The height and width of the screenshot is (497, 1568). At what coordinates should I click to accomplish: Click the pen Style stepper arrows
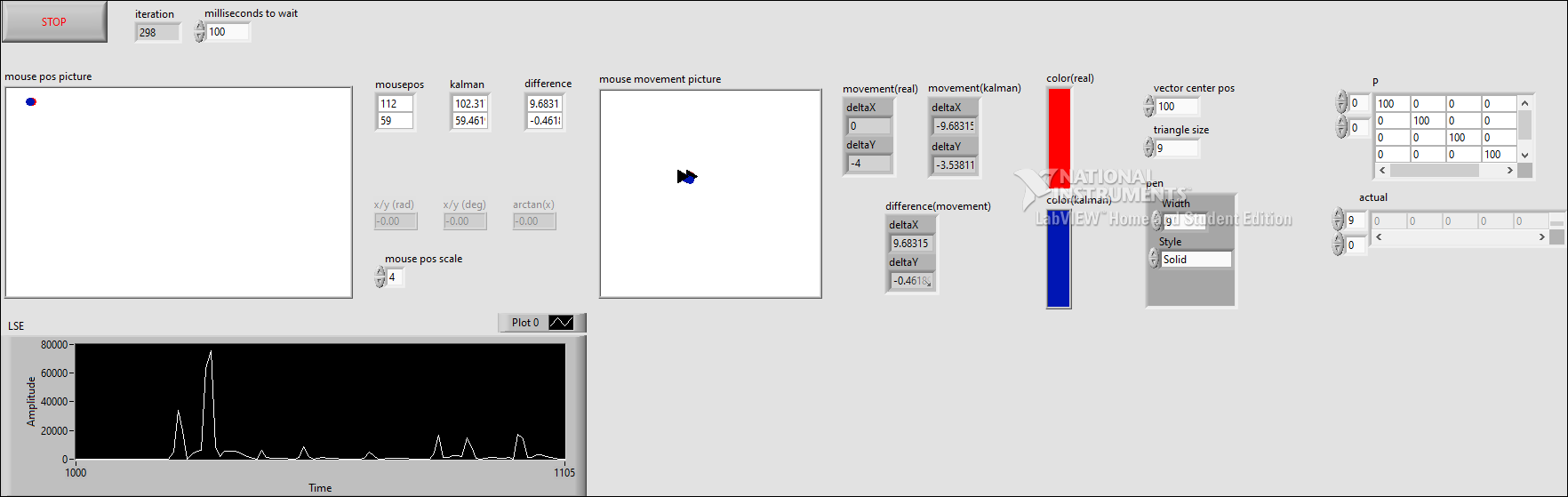(1154, 259)
